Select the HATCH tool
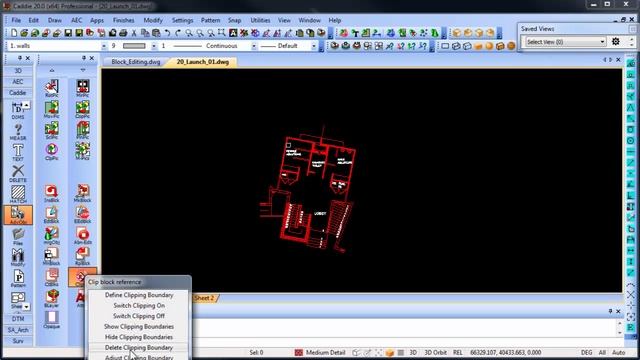 coord(18,195)
